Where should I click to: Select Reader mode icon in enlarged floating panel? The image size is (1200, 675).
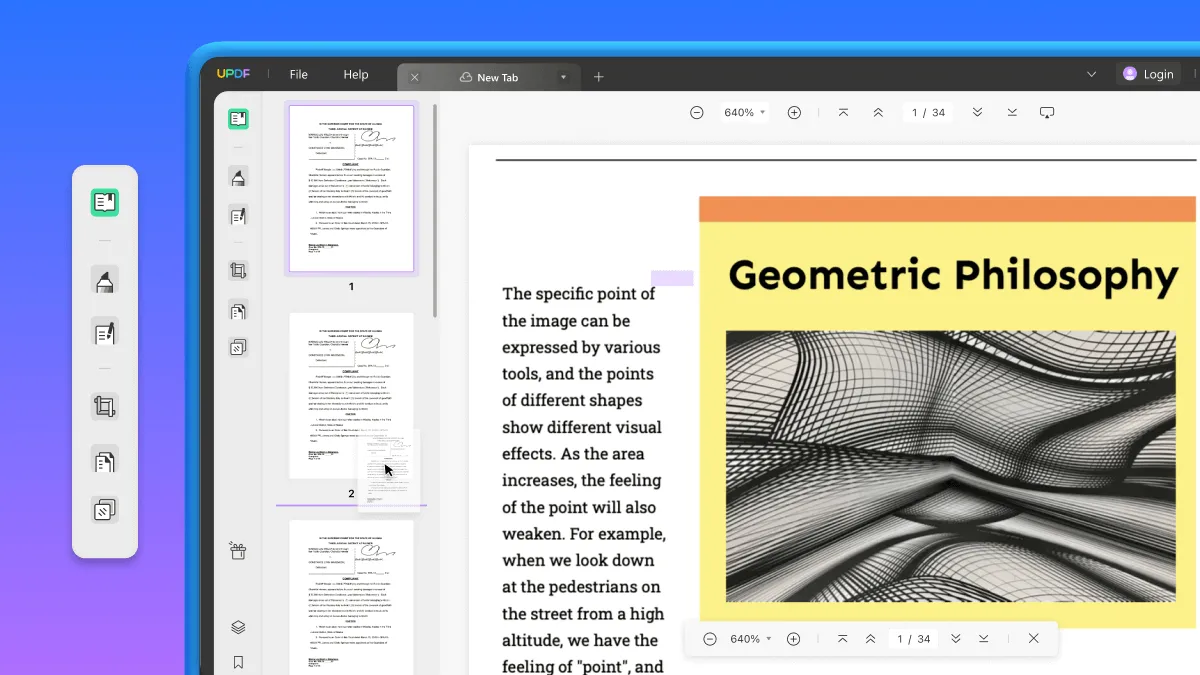click(105, 203)
